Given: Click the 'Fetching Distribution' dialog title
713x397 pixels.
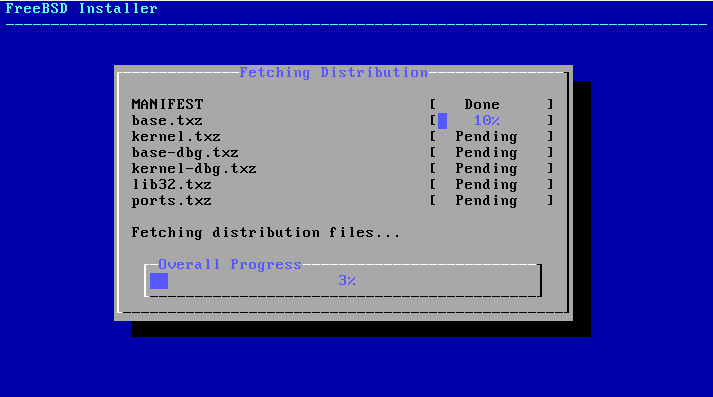Looking at the screenshot, I should click(x=333, y=72).
